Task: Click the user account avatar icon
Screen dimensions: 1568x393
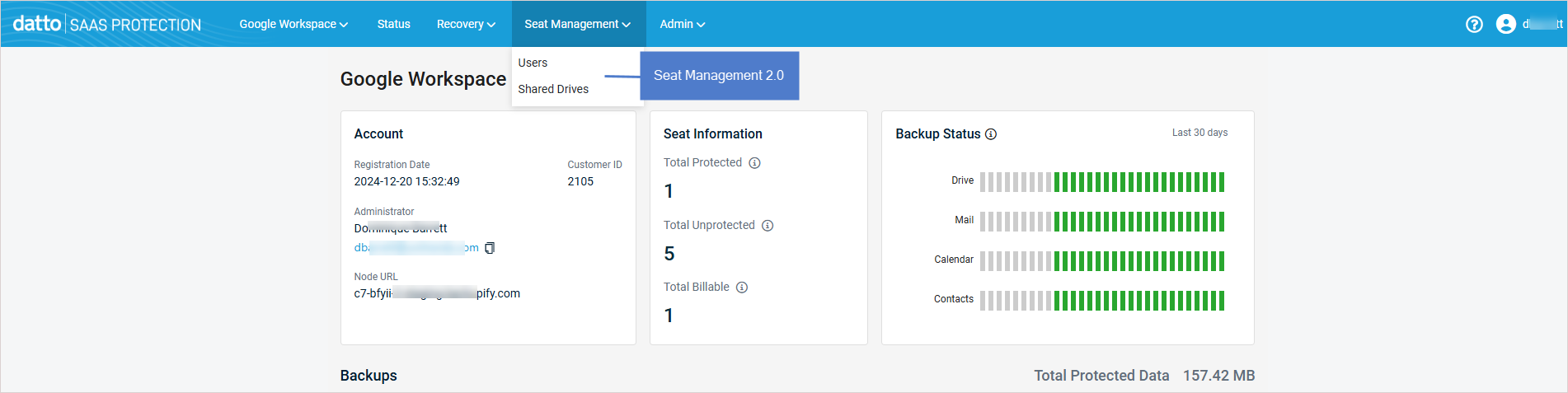Action: coord(1505,25)
